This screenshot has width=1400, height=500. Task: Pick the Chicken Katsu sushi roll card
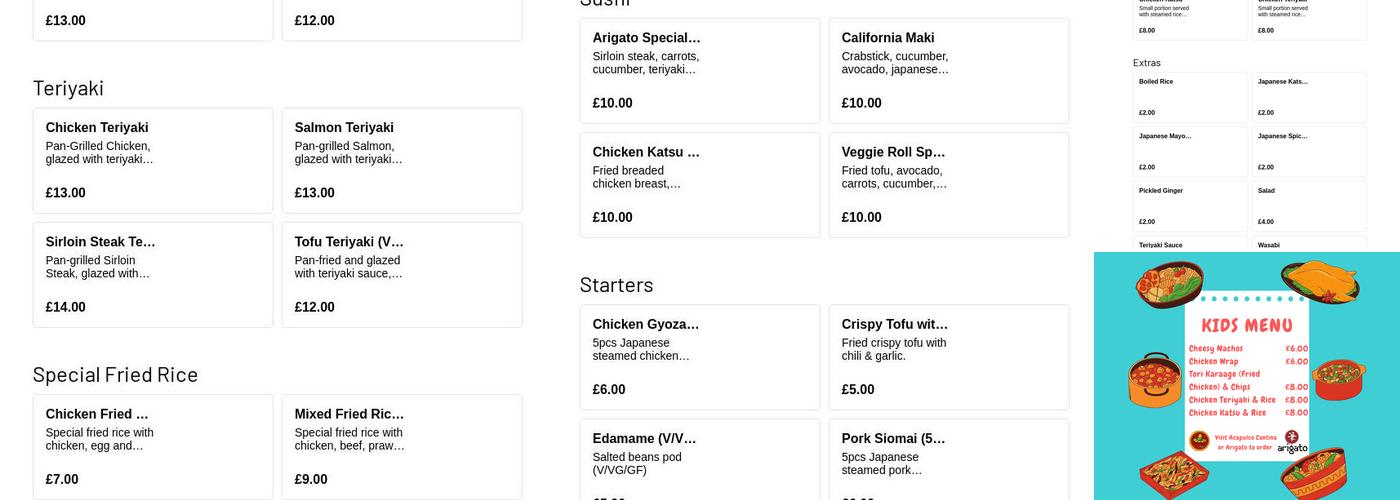(x=700, y=185)
